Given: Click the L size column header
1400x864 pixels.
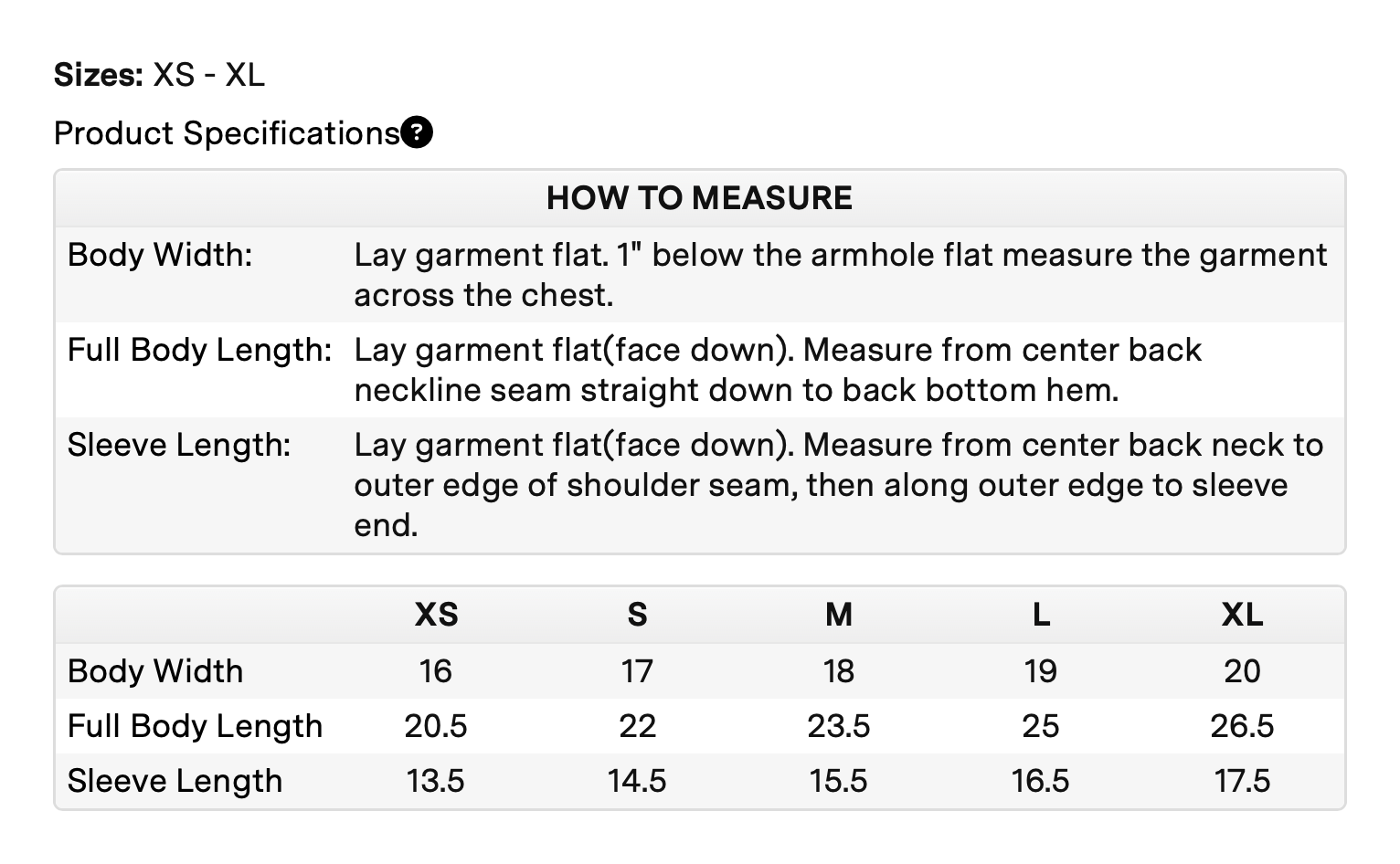Looking at the screenshot, I should pos(1041,615).
